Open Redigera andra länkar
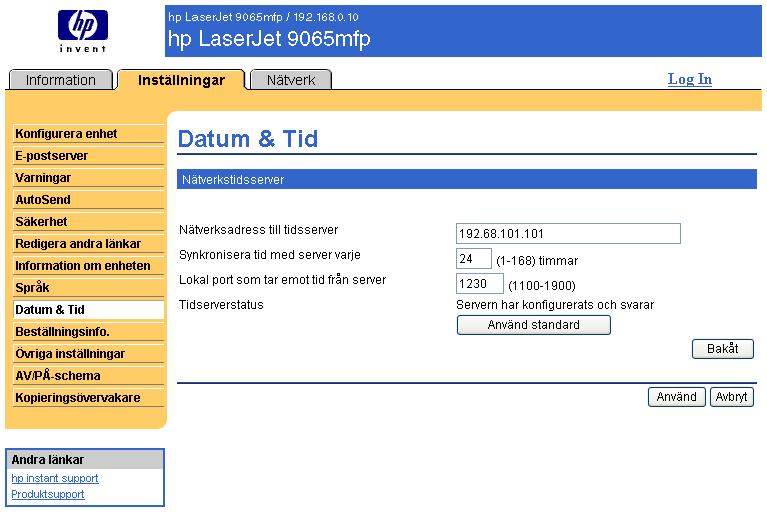 point(89,244)
